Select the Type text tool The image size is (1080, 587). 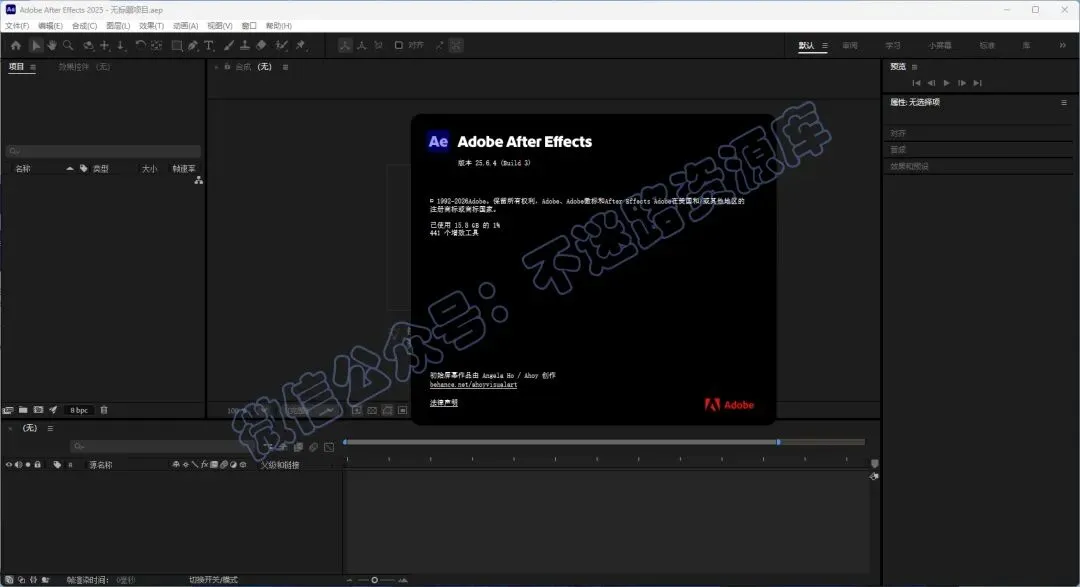pyautogui.click(x=209, y=45)
